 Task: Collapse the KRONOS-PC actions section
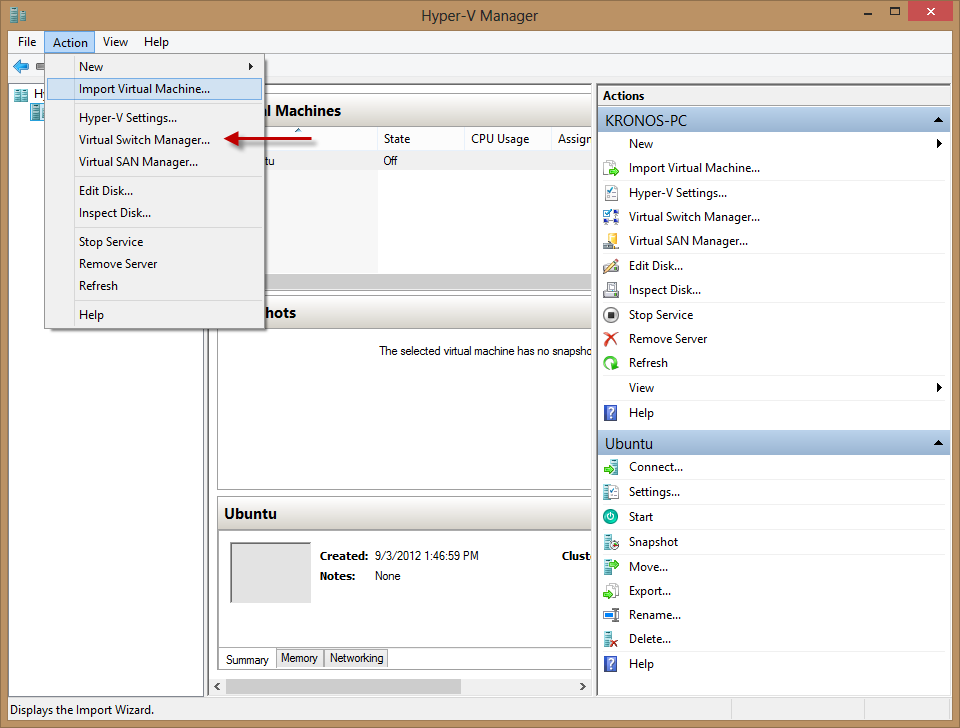938,120
